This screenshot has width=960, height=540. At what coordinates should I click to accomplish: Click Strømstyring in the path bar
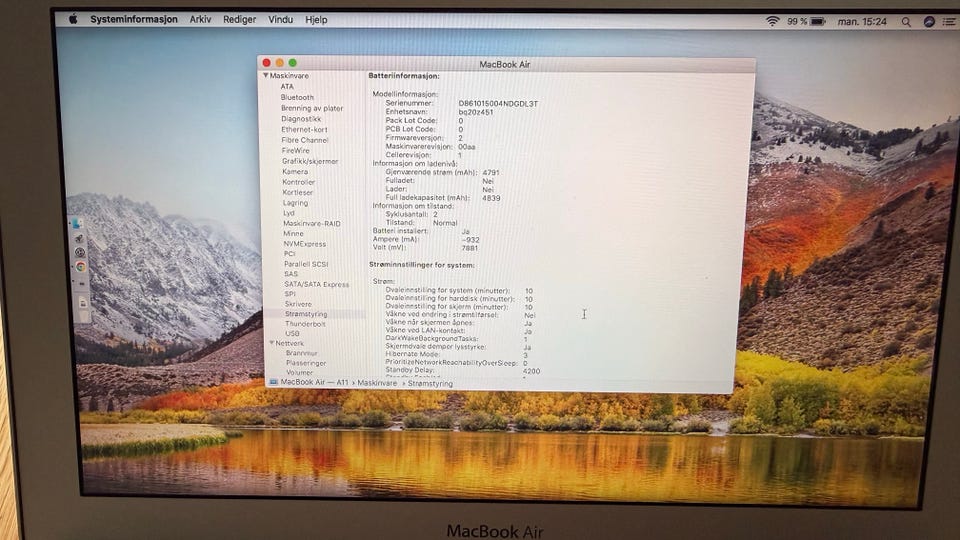coord(430,383)
